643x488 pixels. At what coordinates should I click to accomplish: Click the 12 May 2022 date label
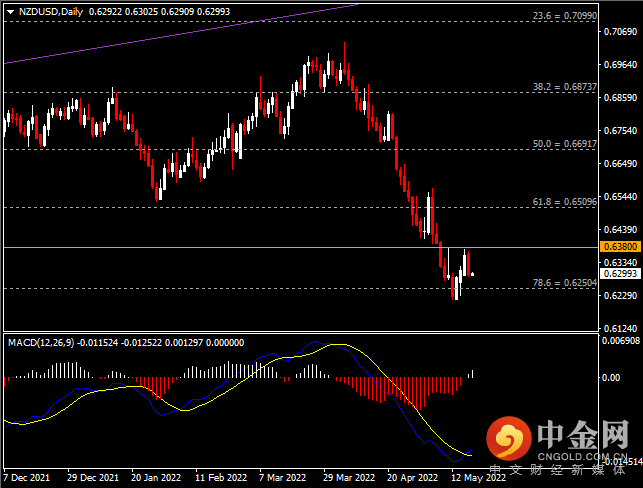(478, 478)
